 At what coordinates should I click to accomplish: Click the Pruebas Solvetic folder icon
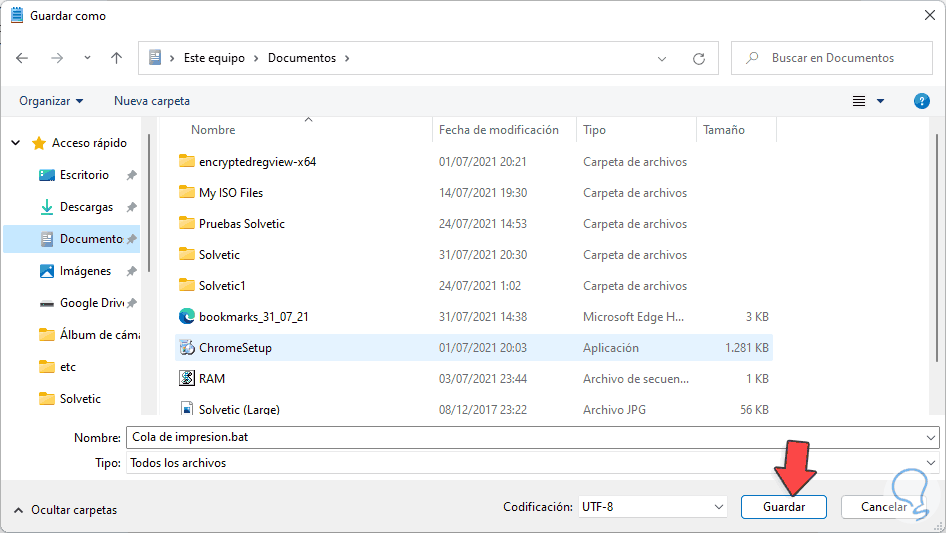[186, 224]
